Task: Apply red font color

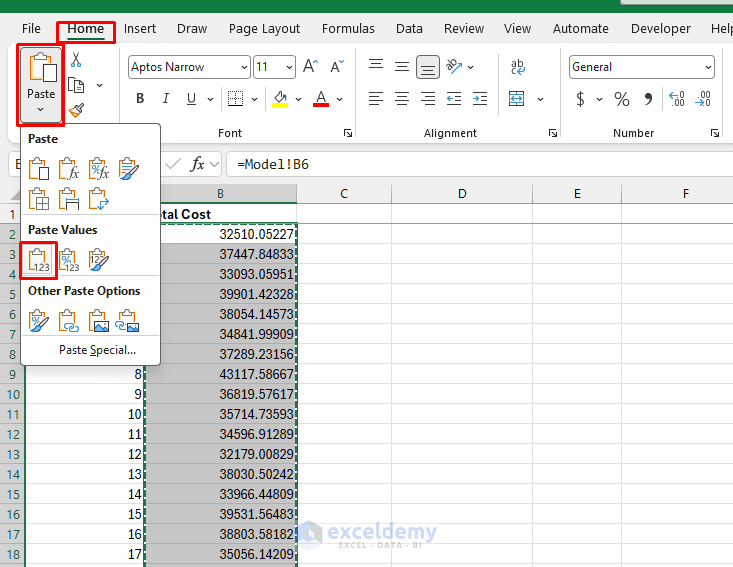Action: click(x=321, y=99)
